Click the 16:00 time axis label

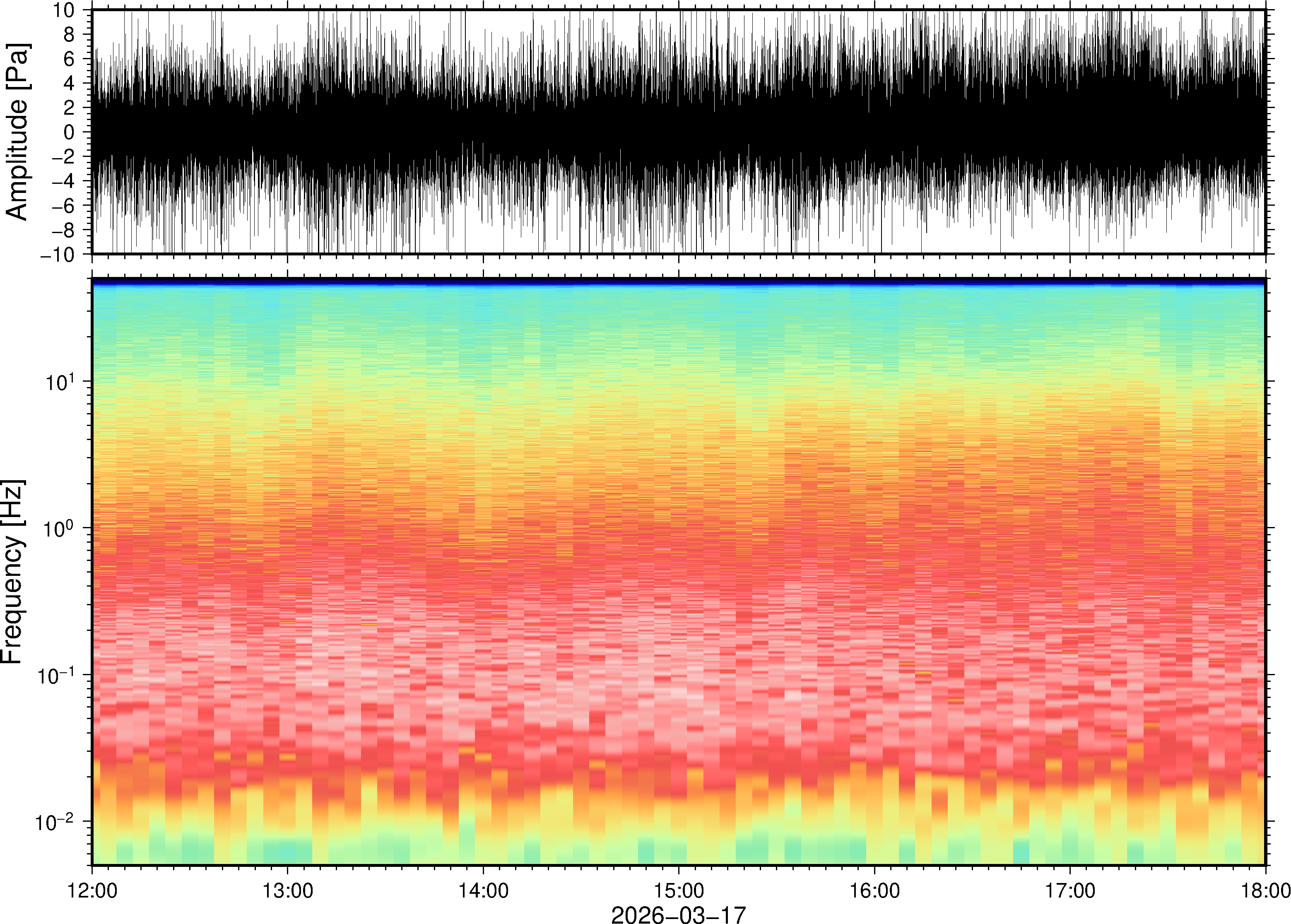[x=874, y=890]
